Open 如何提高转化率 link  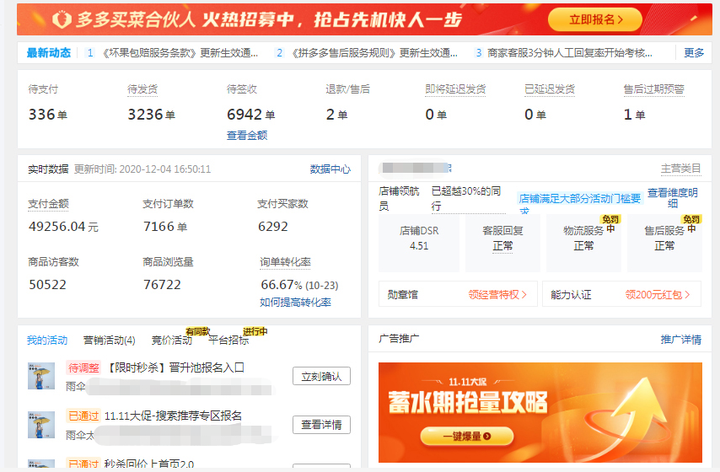coord(295,302)
